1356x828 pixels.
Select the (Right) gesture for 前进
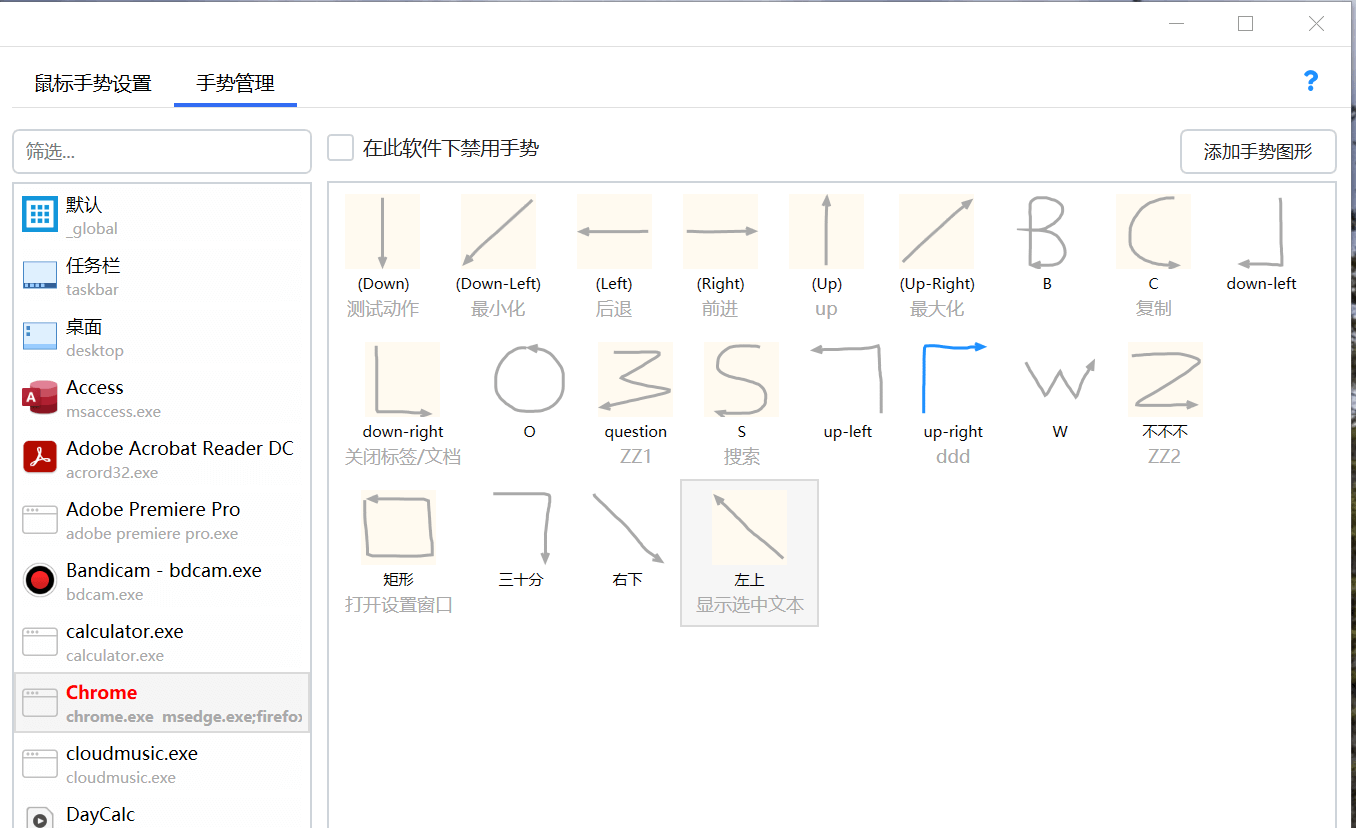coord(720,232)
